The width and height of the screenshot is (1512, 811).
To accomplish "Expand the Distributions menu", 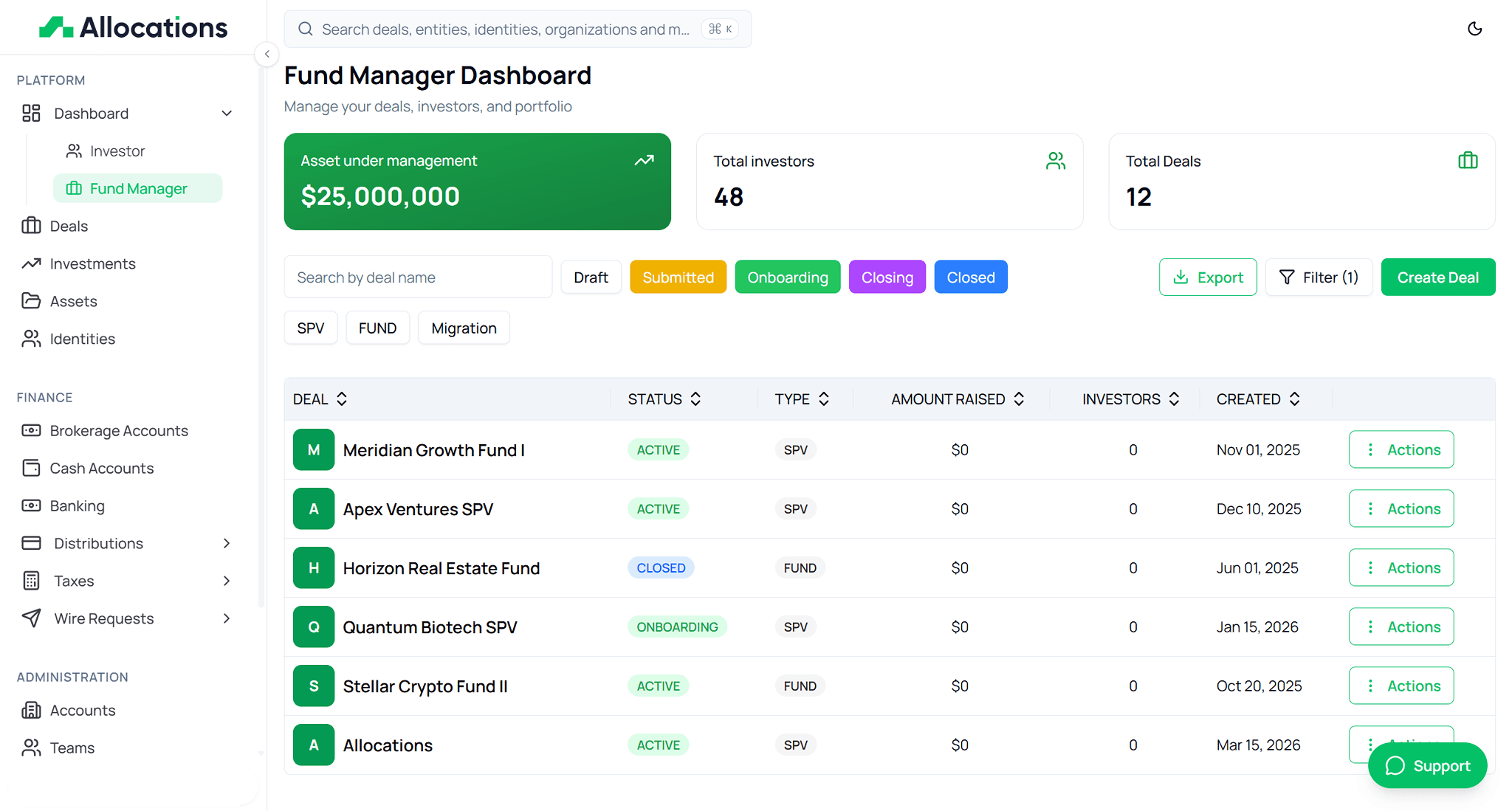I will pos(226,543).
